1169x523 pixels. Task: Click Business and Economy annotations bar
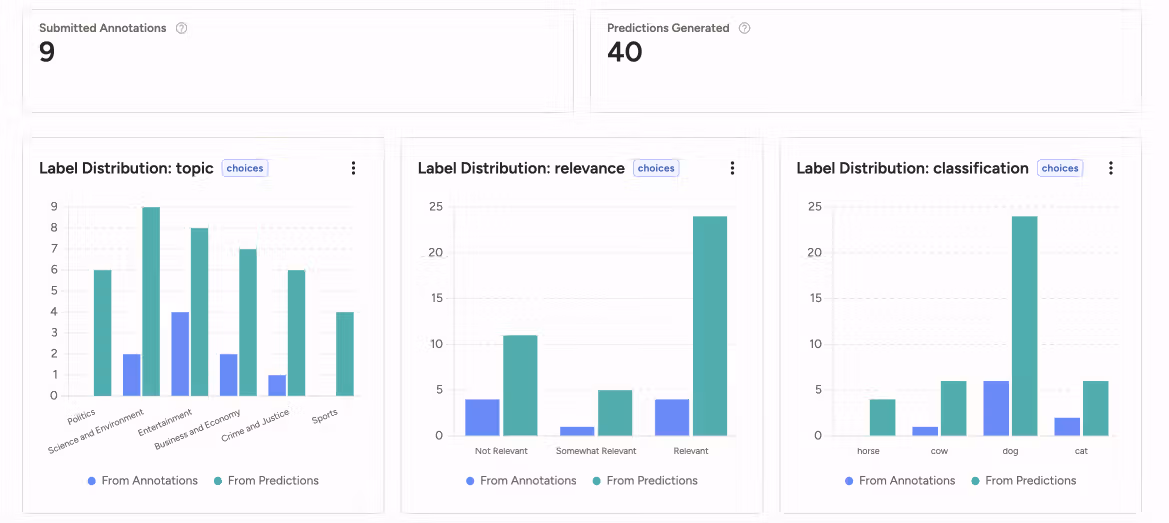click(229, 375)
